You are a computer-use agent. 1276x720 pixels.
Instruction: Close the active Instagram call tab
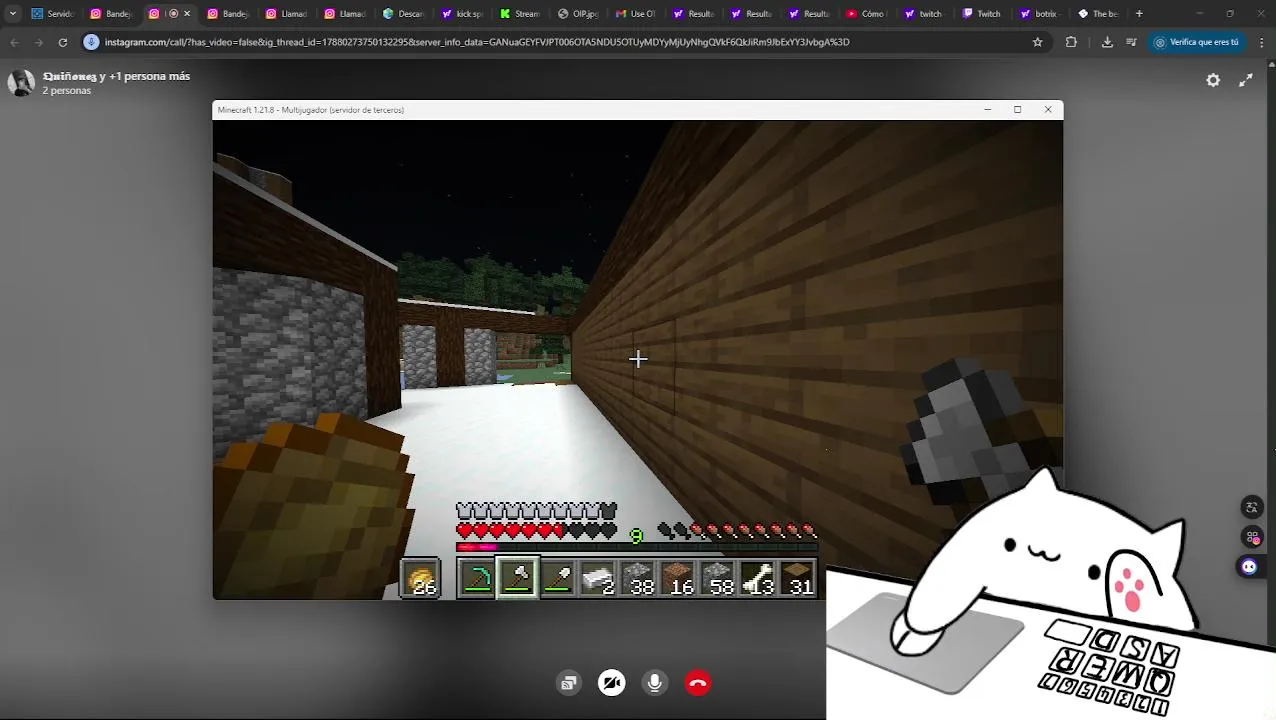pyautogui.click(x=186, y=14)
